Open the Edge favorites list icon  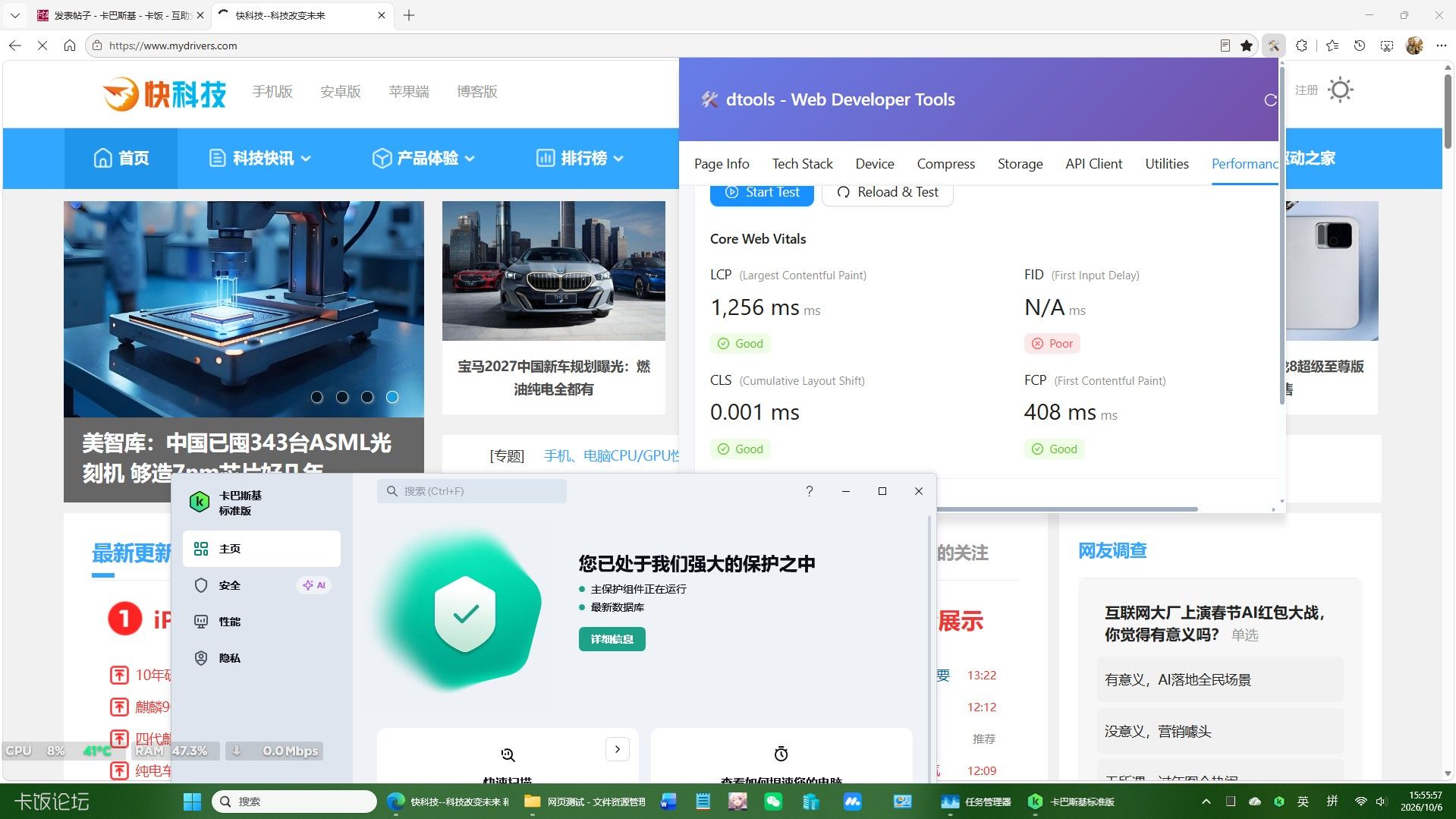(1332, 46)
